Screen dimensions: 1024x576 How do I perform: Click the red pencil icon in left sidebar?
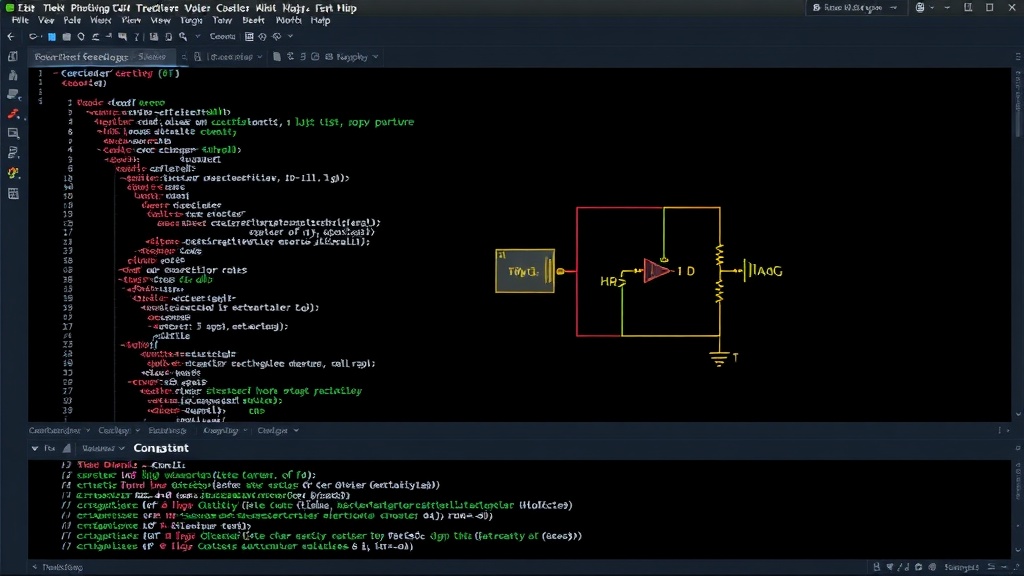click(13, 114)
